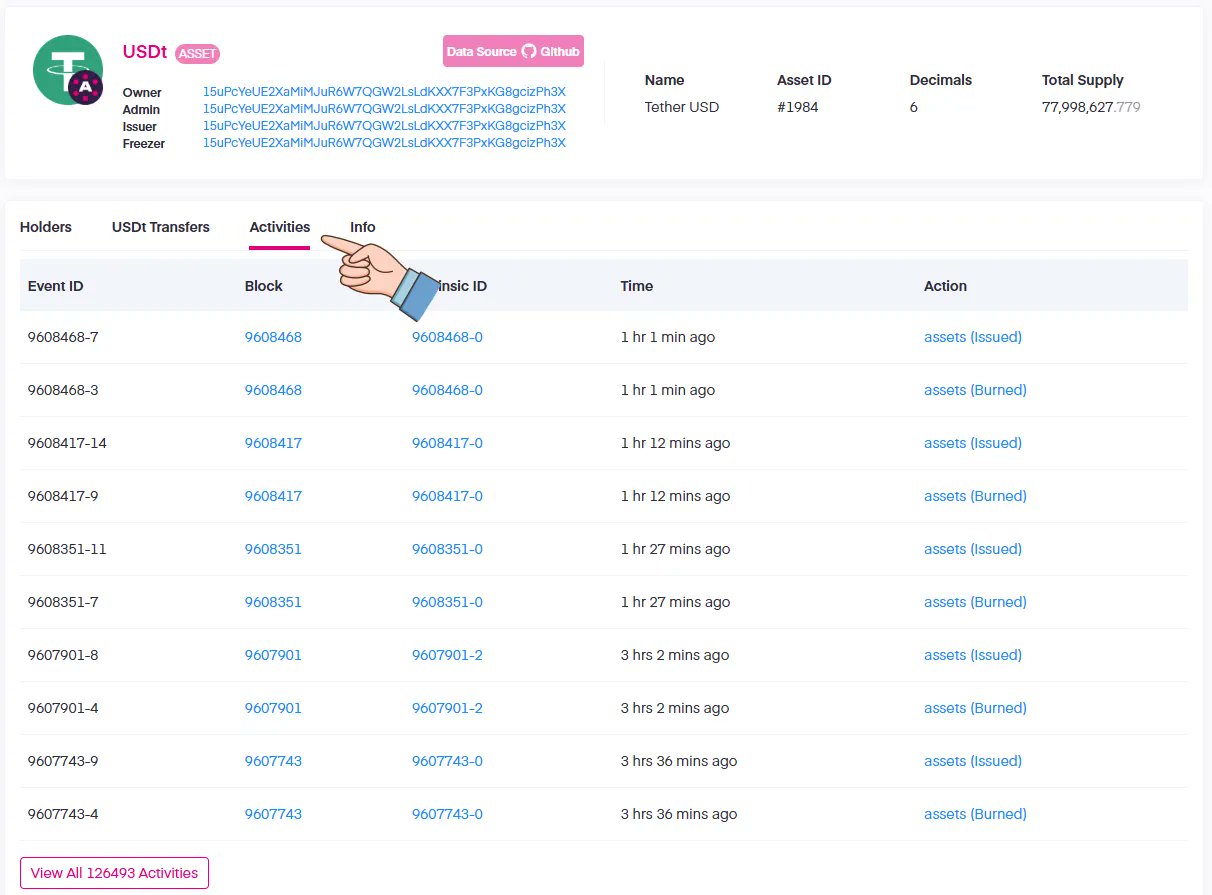Open assets (Issued) for event 9607743-9
The image size is (1212, 895).
coord(973,761)
